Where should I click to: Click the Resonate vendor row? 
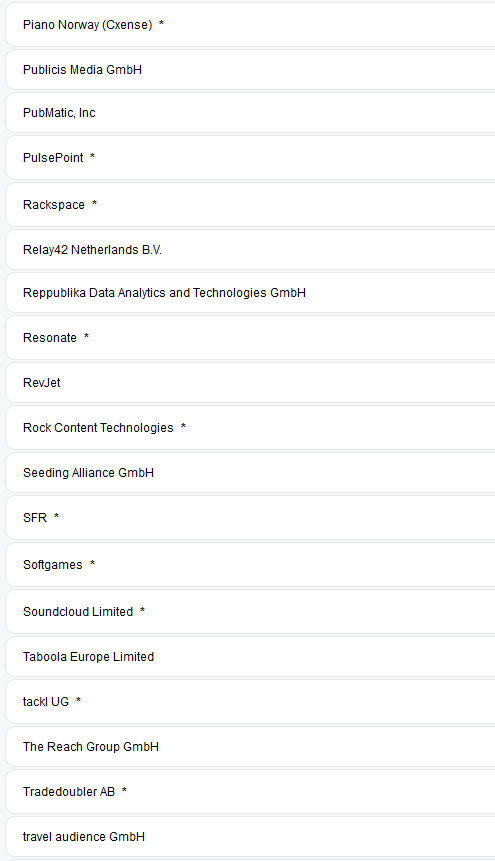pos(251,338)
